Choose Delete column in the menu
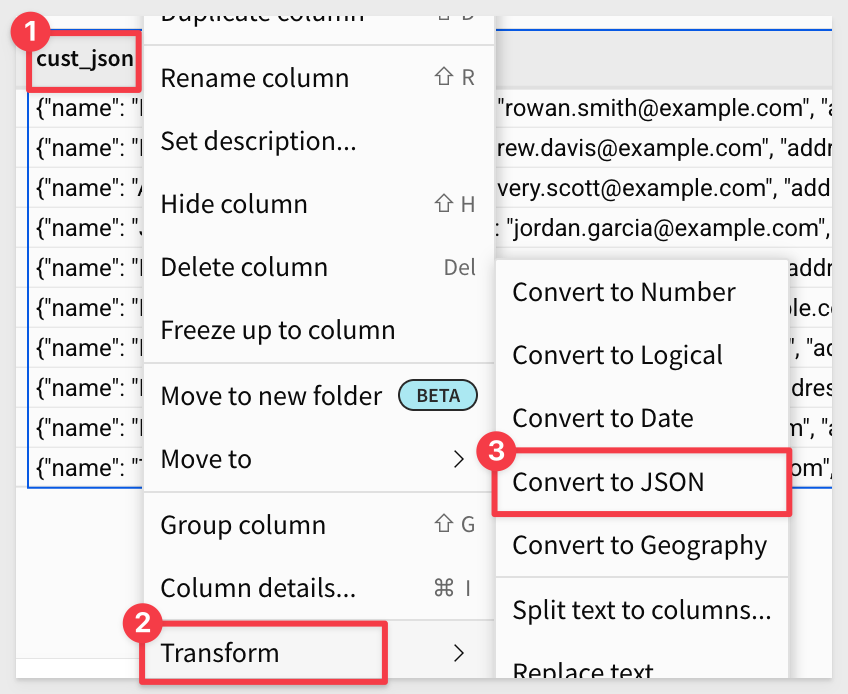This screenshot has width=848, height=694. 319,267
